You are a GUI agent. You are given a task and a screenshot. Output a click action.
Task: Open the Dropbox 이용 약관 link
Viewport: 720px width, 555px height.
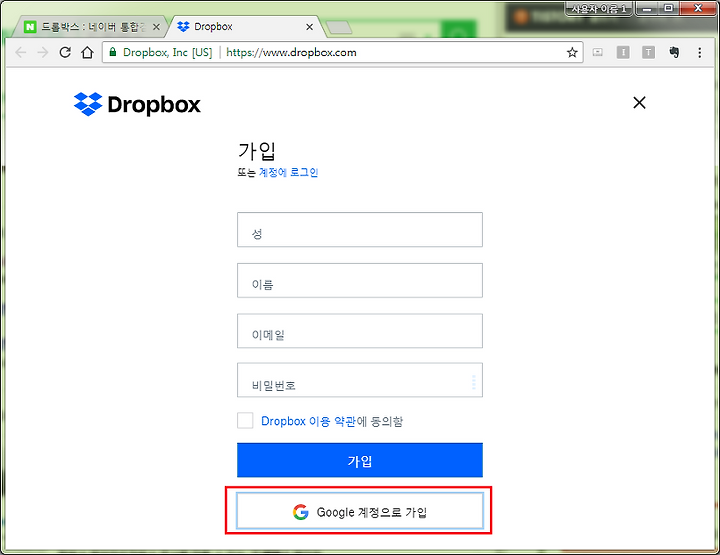click(x=308, y=421)
